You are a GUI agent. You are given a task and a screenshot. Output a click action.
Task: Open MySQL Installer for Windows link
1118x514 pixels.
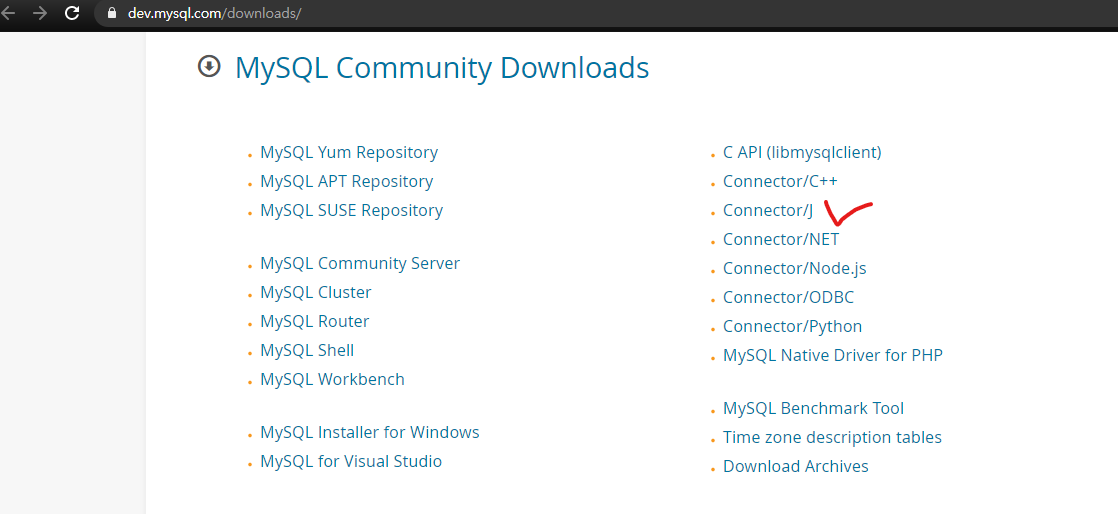point(369,433)
